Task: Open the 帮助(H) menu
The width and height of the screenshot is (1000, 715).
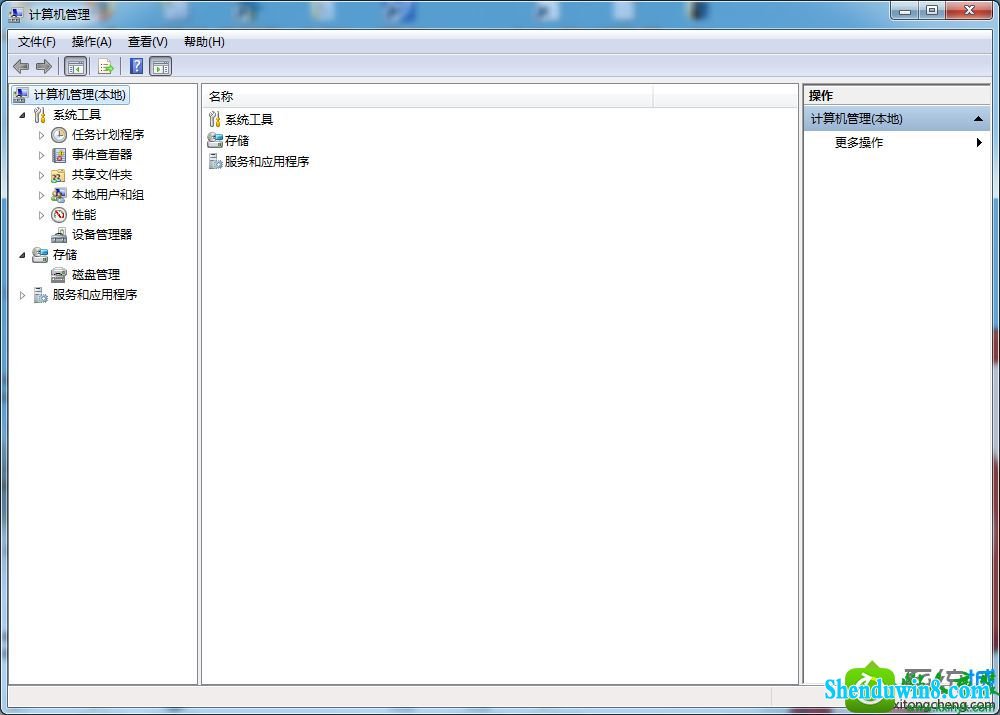Action: click(204, 42)
